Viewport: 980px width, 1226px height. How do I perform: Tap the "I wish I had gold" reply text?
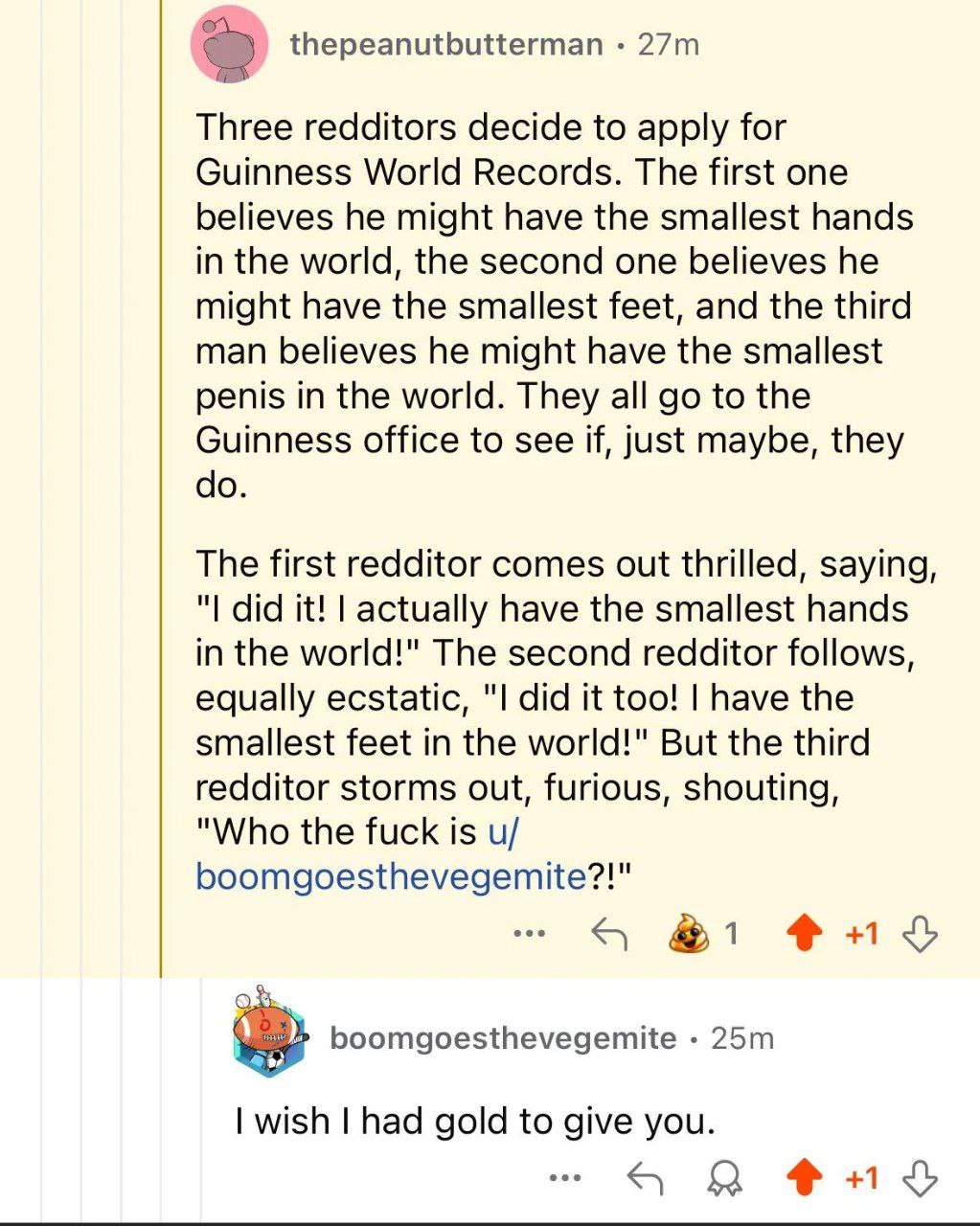(x=475, y=1121)
